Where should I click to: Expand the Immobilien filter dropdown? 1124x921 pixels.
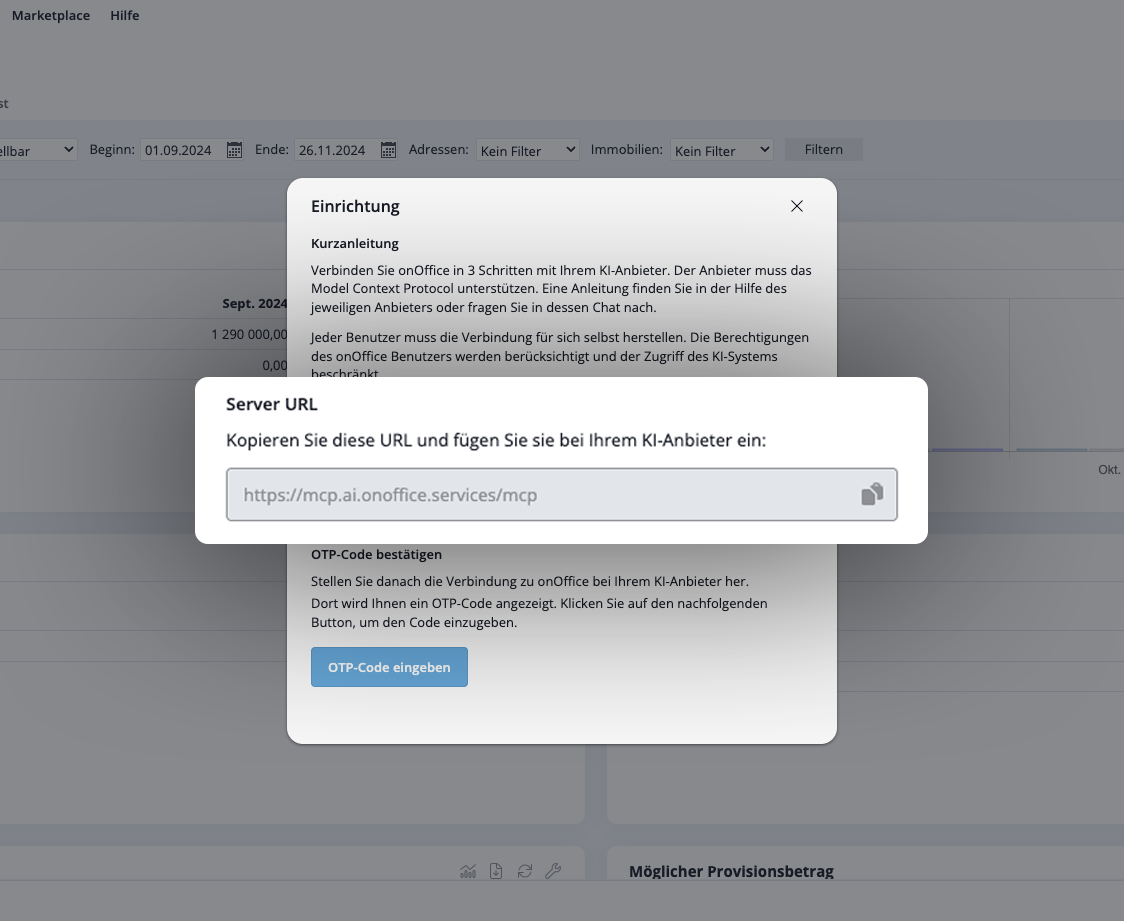(x=722, y=150)
